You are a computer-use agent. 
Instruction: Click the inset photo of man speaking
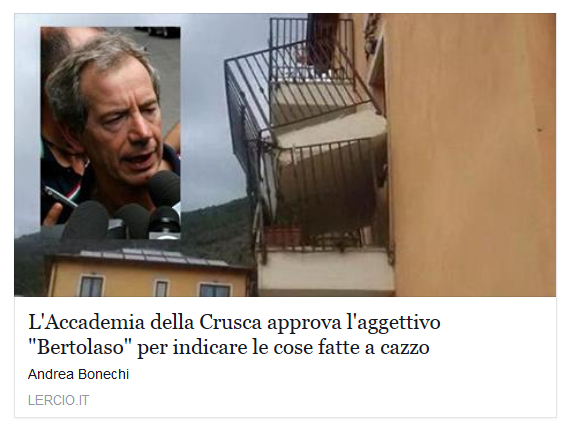pyautogui.click(x=110, y=133)
